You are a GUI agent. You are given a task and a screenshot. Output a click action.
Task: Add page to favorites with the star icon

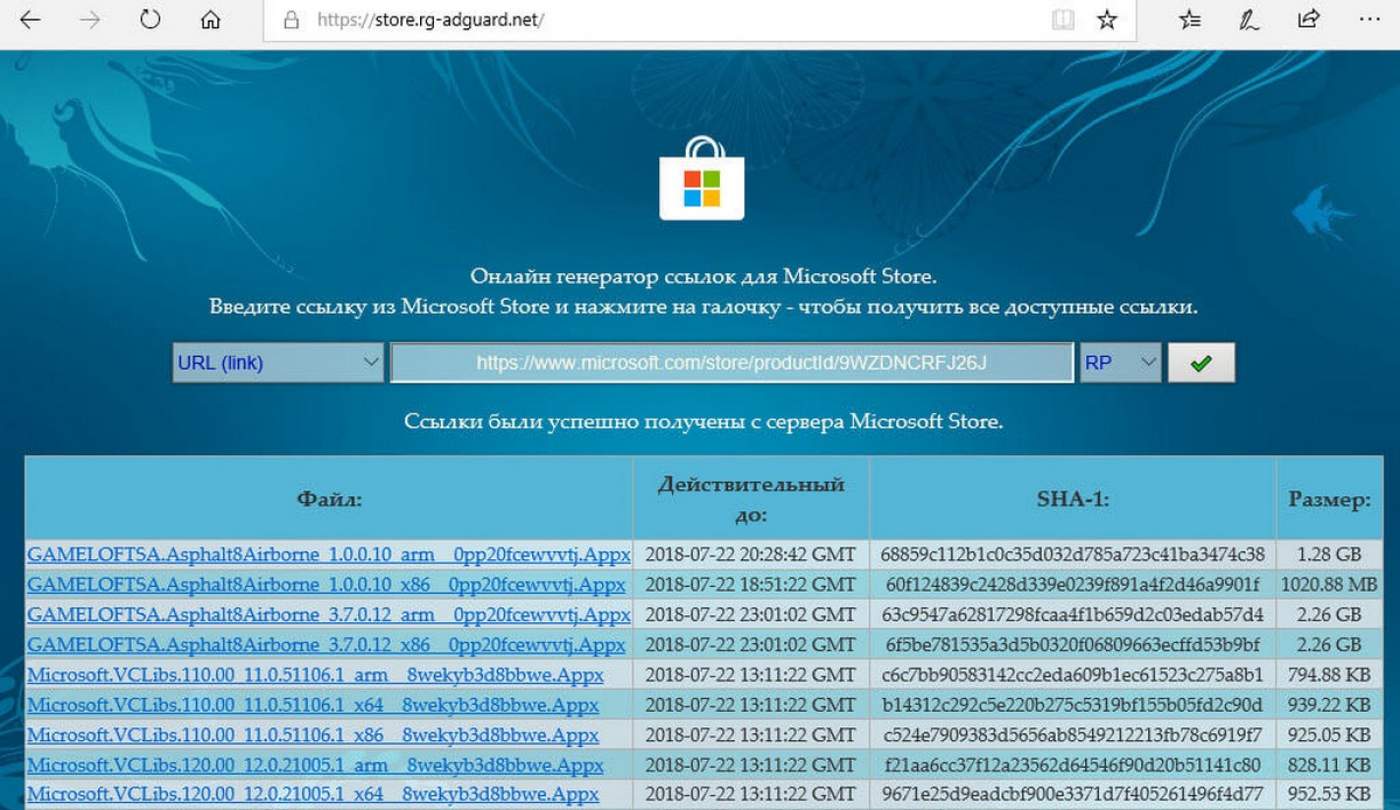pos(1107,20)
